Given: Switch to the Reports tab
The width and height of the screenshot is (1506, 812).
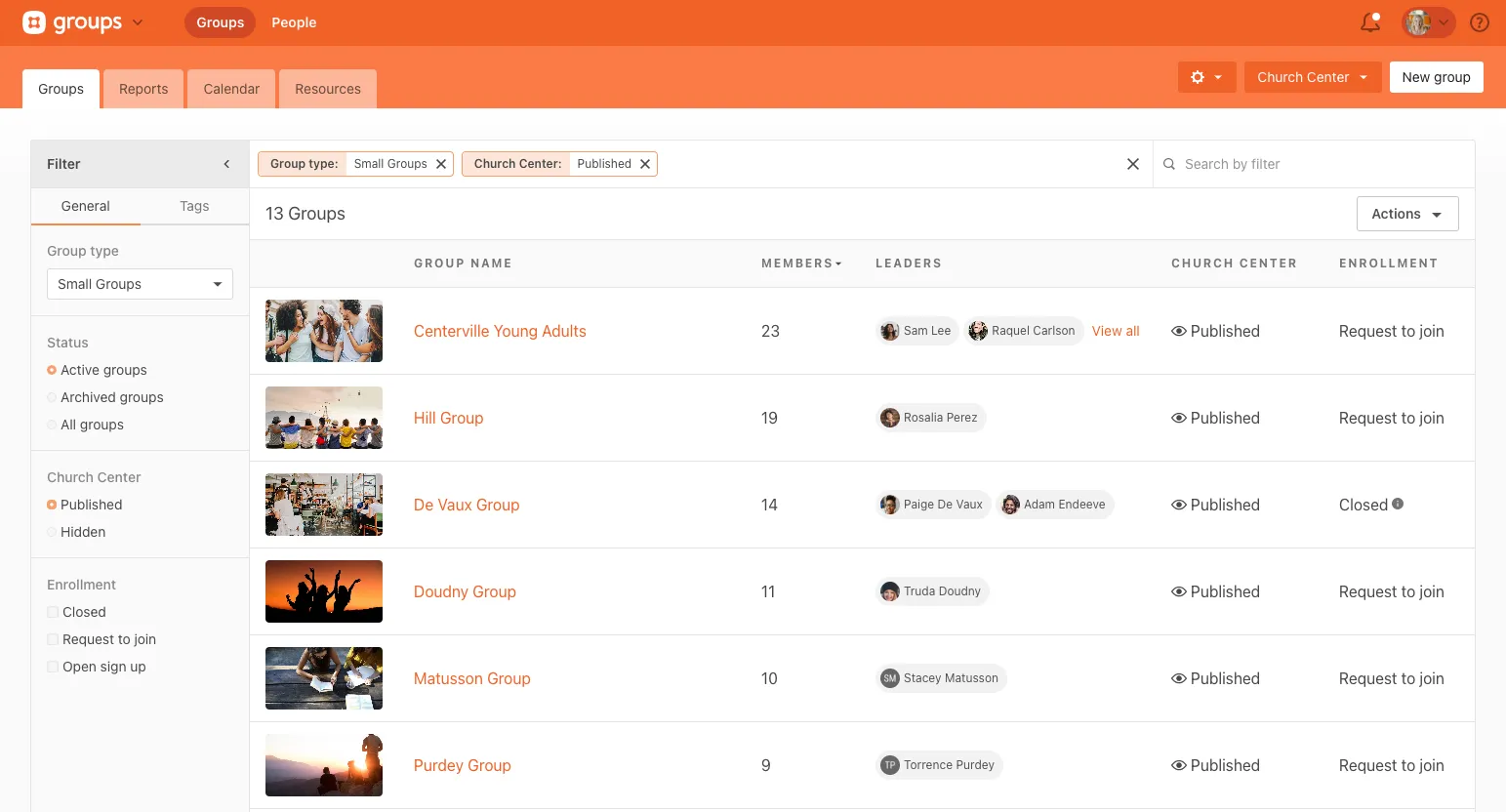Looking at the screenshot, I should (x=143, y=89).
